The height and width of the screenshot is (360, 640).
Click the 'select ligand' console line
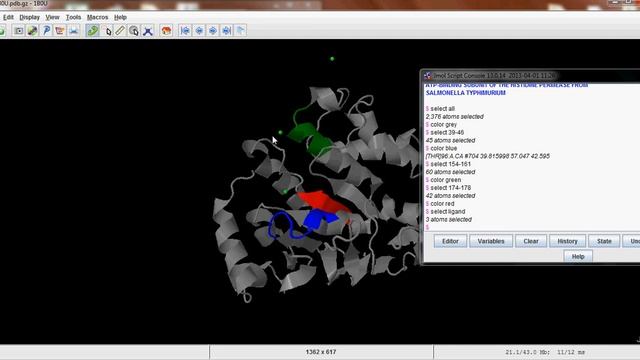tap(445, 211)
